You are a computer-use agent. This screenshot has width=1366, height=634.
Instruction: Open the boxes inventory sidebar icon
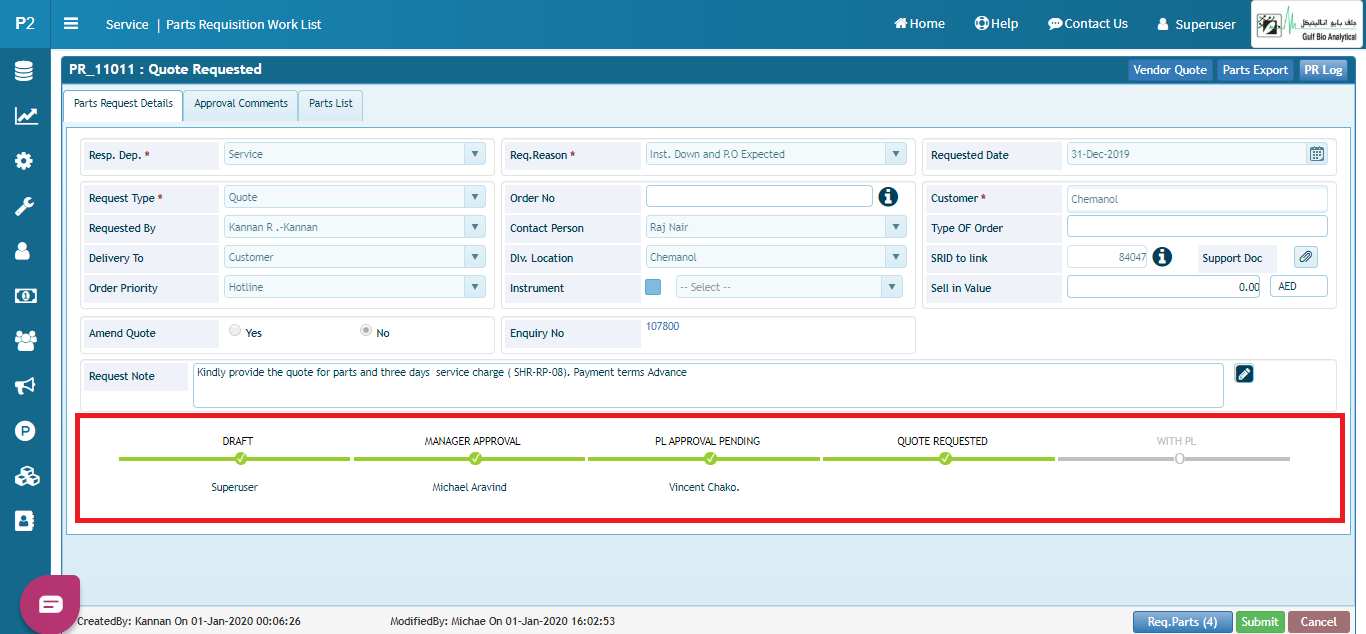coord(25,476)
